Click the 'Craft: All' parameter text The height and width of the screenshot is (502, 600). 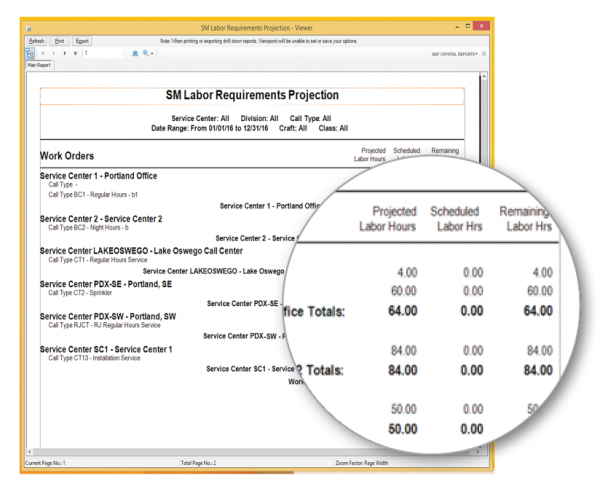[293, 128]
